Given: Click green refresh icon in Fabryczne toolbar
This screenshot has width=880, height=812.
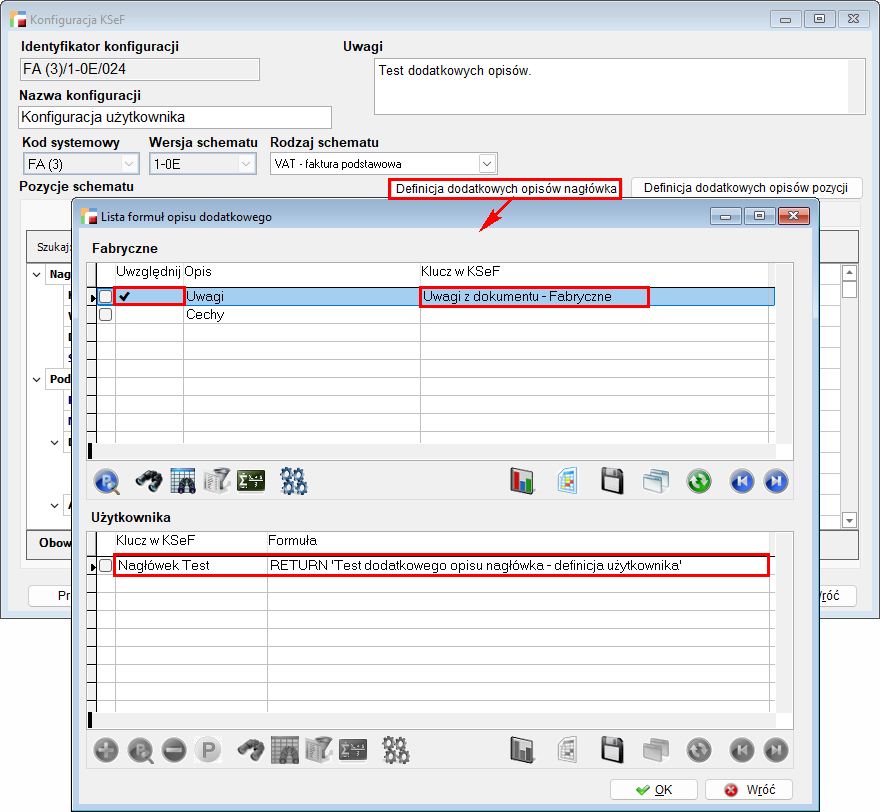Looking at the screenshot, I should pyautogui.click(x=699, y=481).
